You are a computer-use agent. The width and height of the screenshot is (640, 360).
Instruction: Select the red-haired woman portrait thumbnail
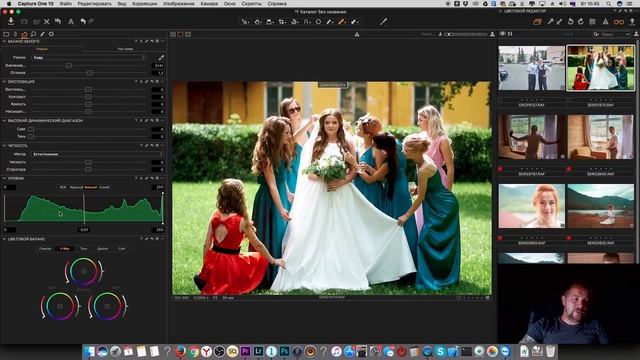click(531, 206)
